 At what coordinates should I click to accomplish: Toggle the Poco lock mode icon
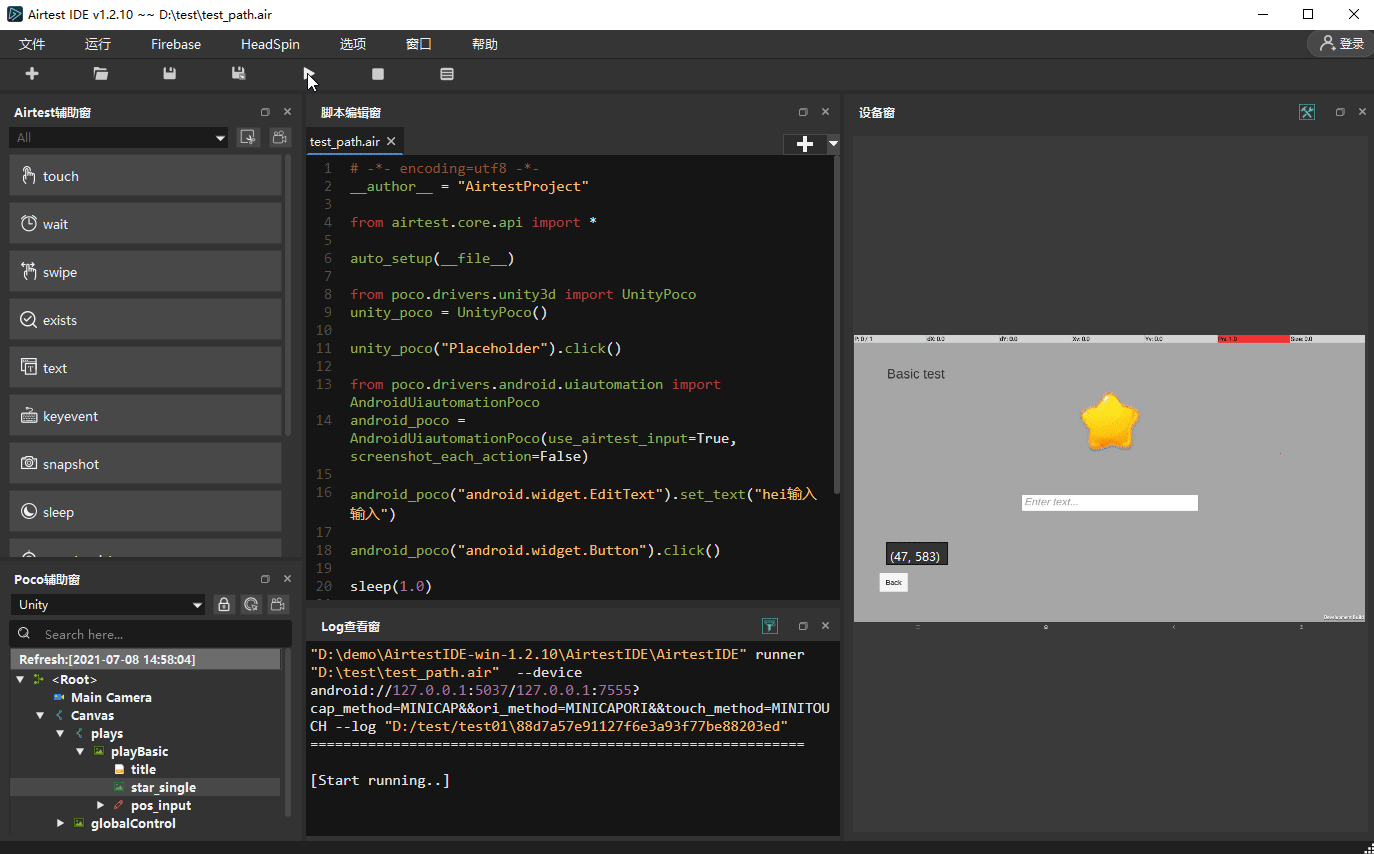224,604
